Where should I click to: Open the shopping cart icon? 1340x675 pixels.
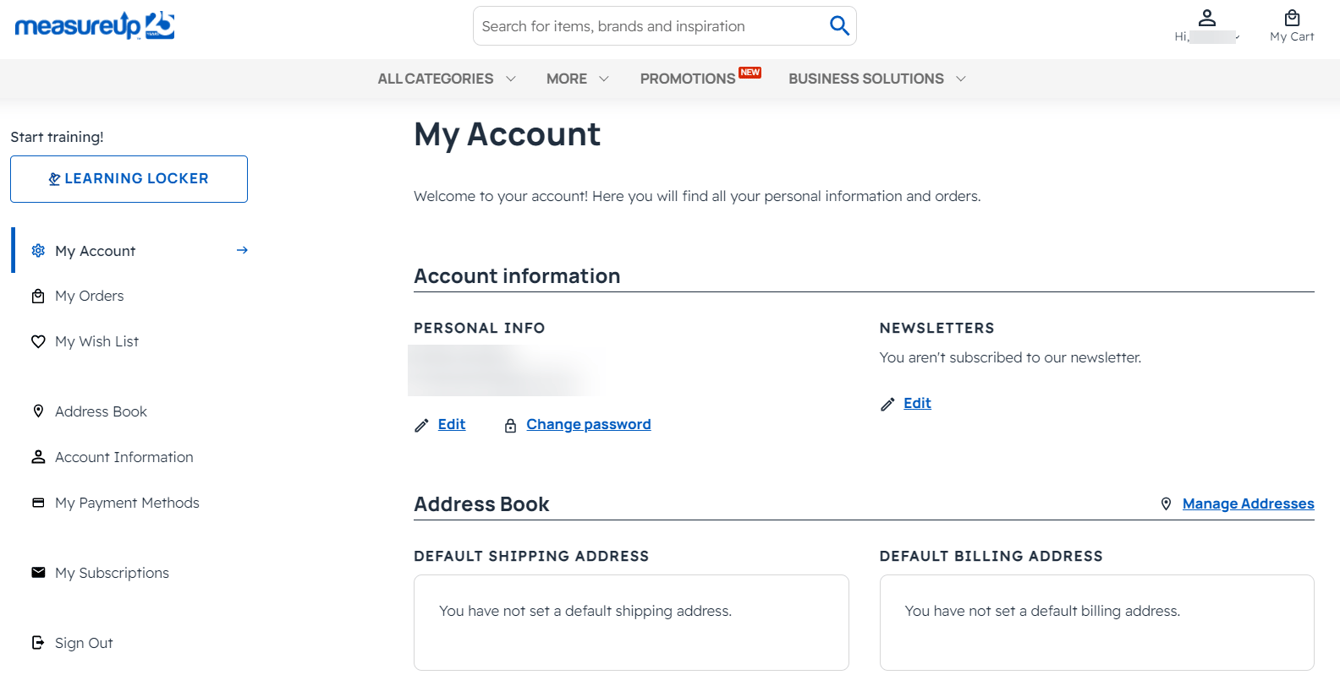(x=1292, y=18)
